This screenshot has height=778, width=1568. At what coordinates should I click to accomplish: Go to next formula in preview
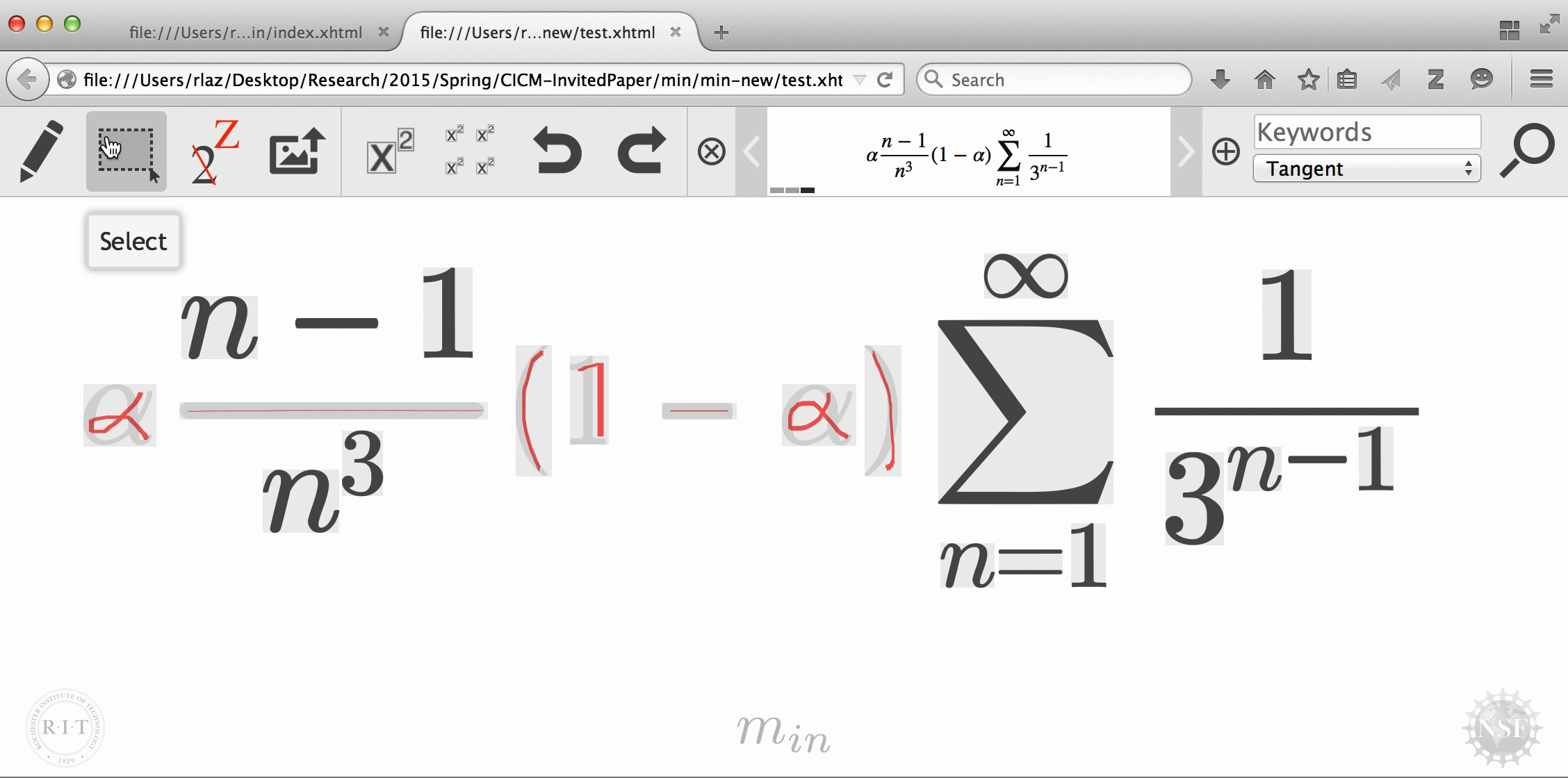pyautogui.click(x=1186, y=151)
